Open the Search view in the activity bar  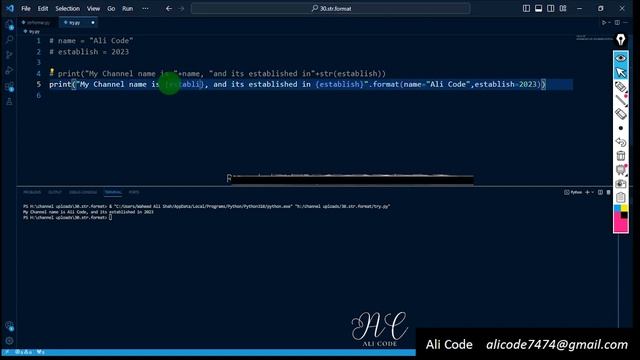(x=9, y=40)
